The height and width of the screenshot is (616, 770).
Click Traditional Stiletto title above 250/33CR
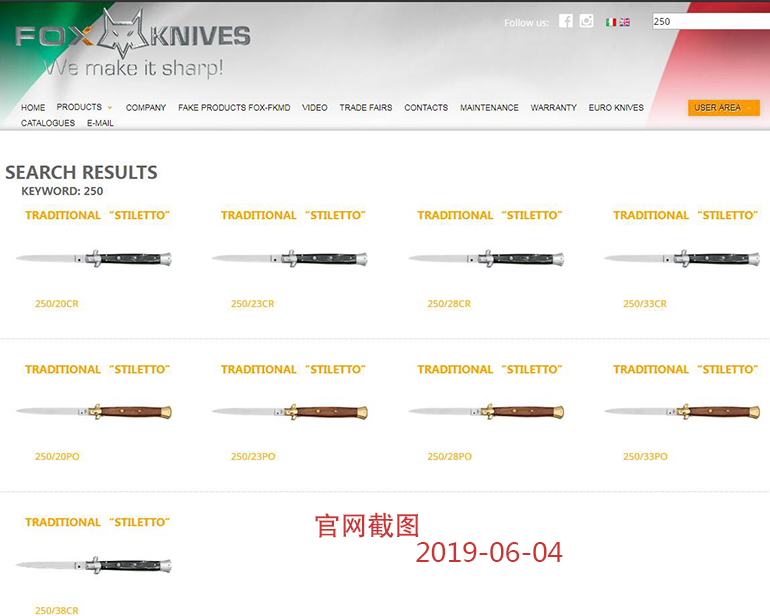click(x=686, y=215)
